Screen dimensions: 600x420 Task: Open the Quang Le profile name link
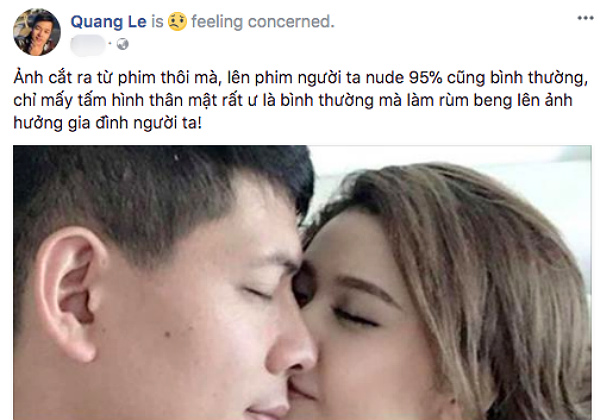coord(108,22)
